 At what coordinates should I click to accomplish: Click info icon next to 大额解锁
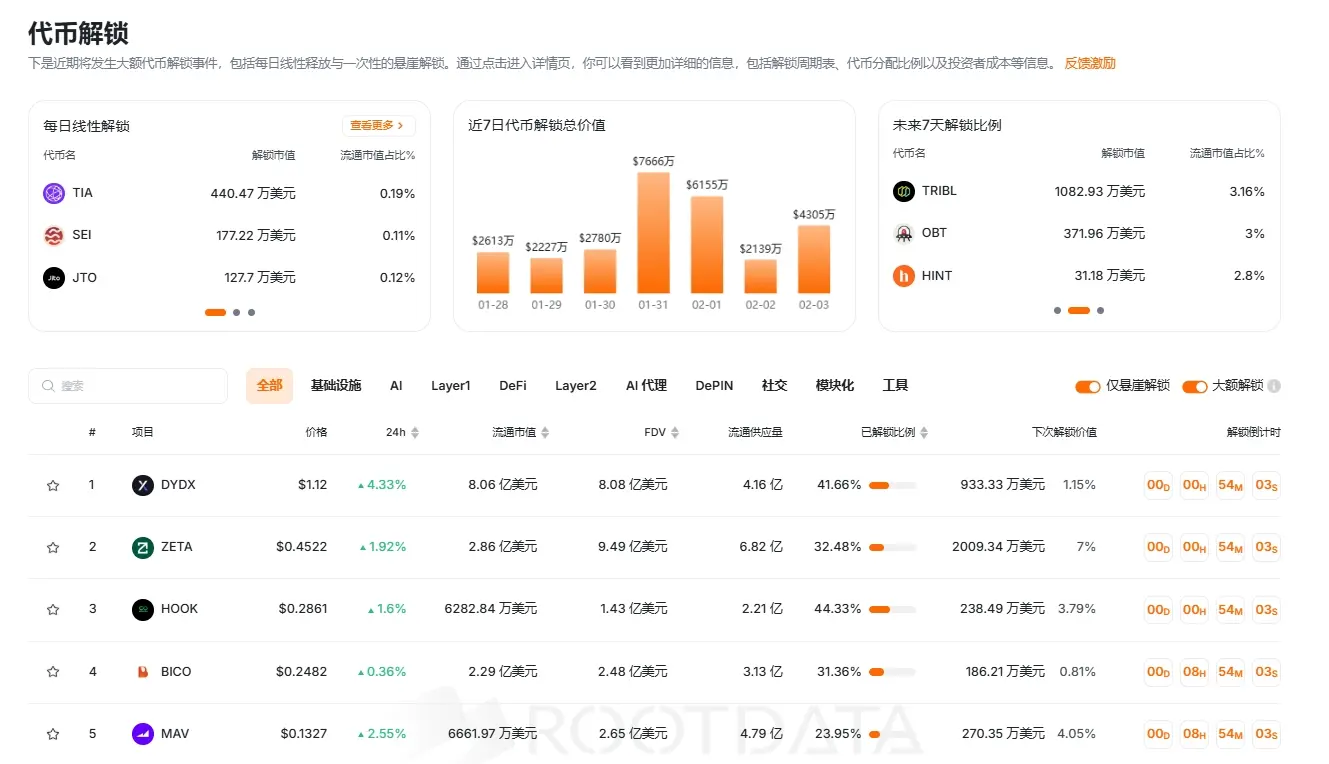pyautogui.click(x=1274, y=386)
